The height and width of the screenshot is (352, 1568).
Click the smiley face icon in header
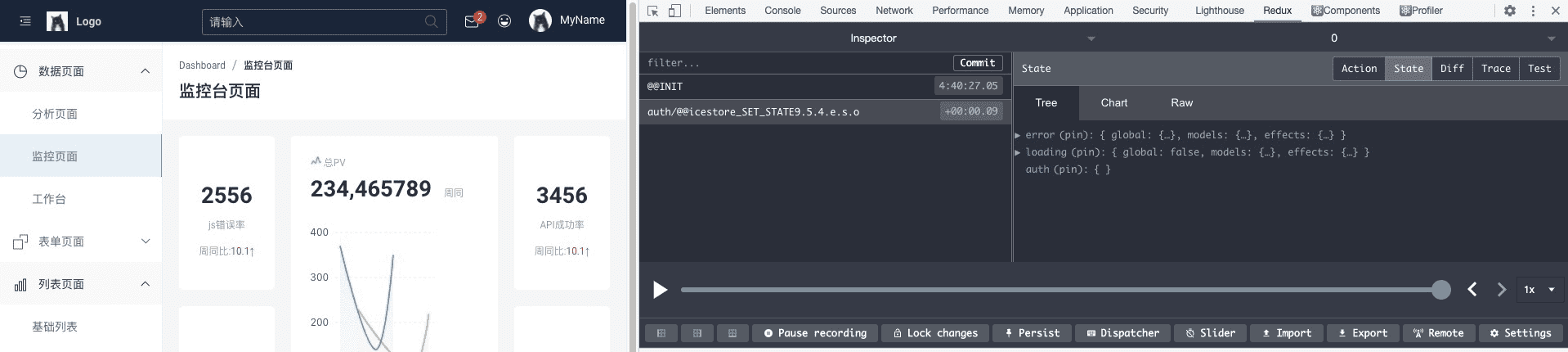(504, 21)
